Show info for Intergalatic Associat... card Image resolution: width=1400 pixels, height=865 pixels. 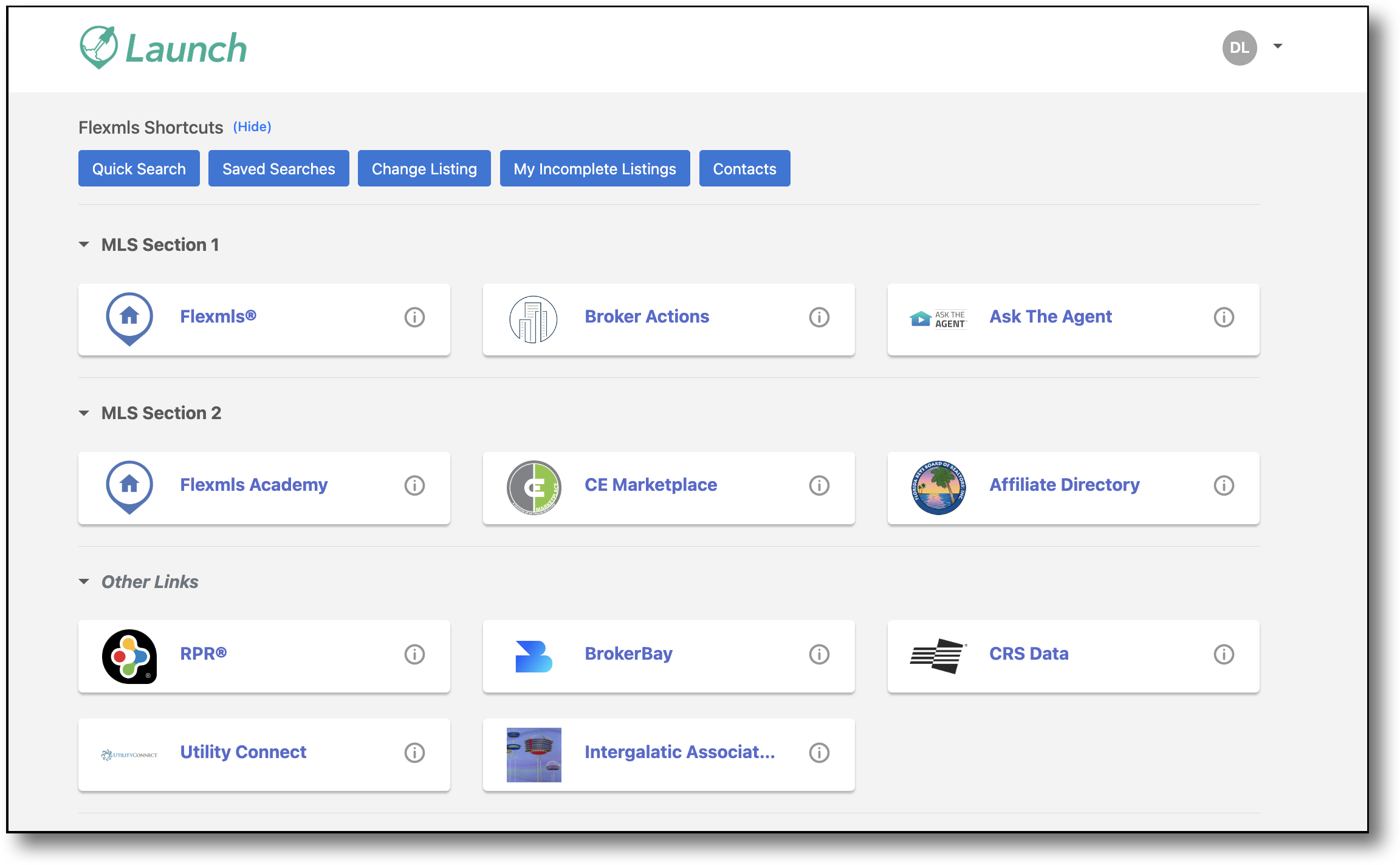pyautogui.click(x=819, y=753)
